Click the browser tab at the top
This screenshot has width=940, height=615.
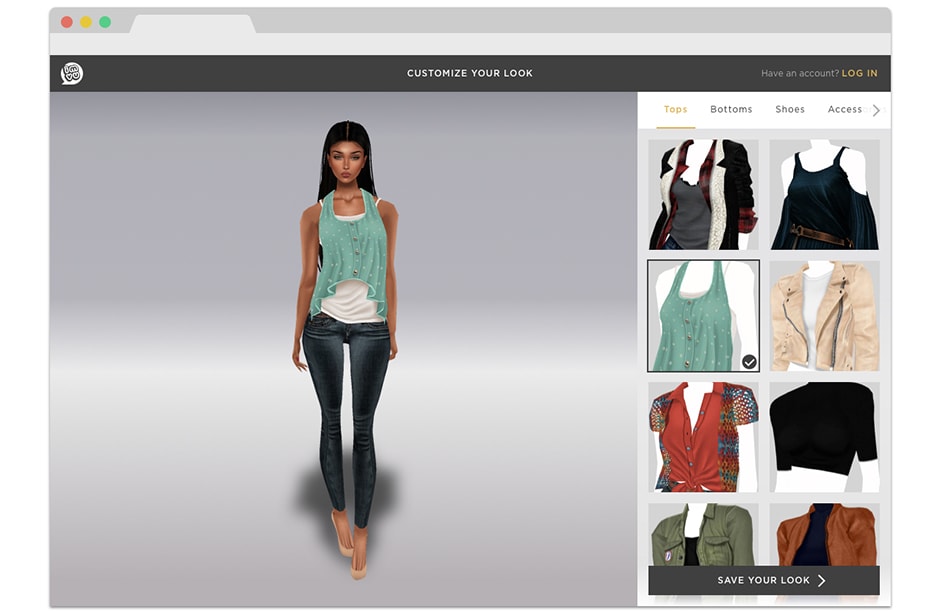tap(192, 24)
